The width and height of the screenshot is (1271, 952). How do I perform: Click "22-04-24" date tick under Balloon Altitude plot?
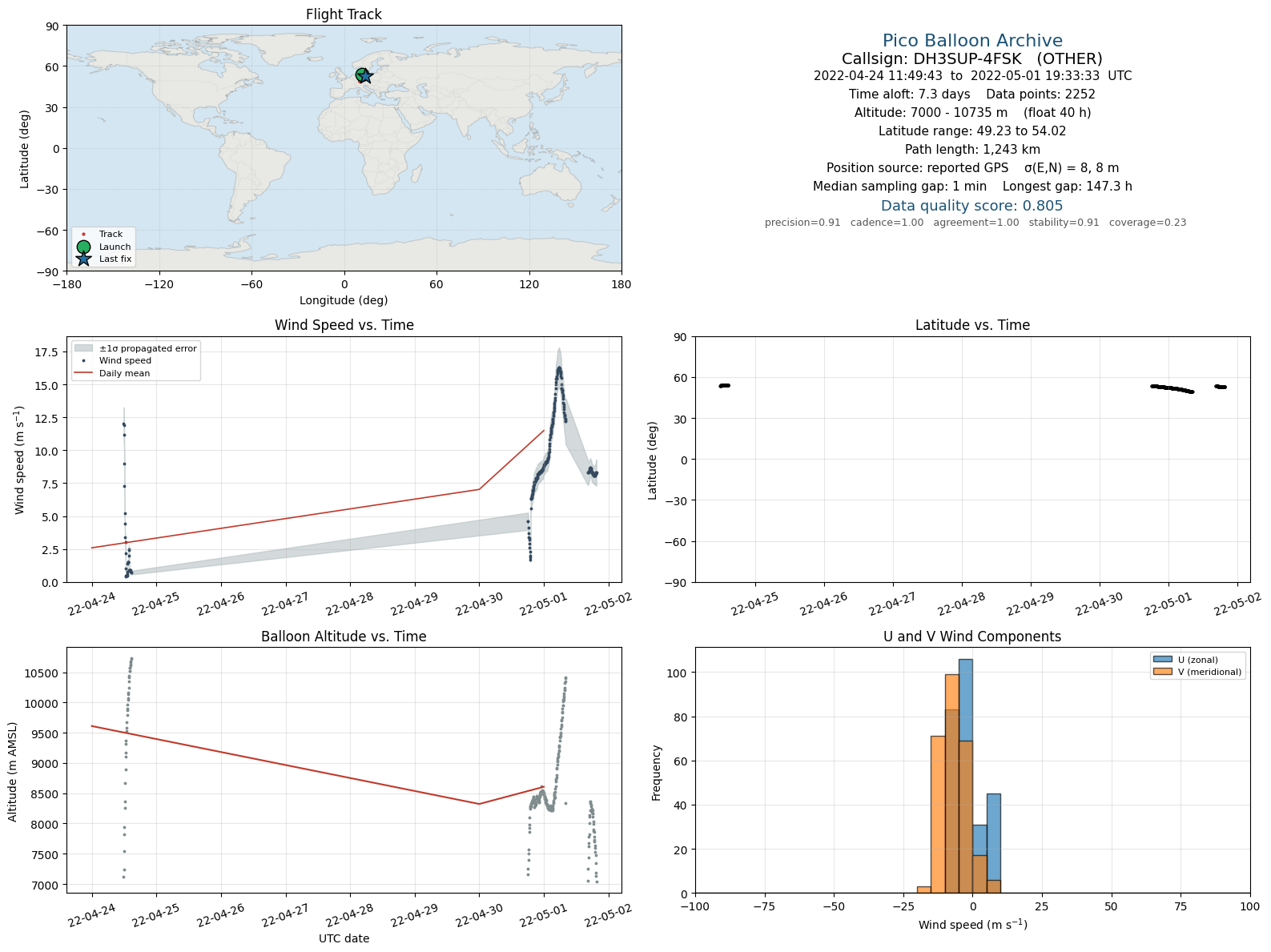(x=92, y=916)
